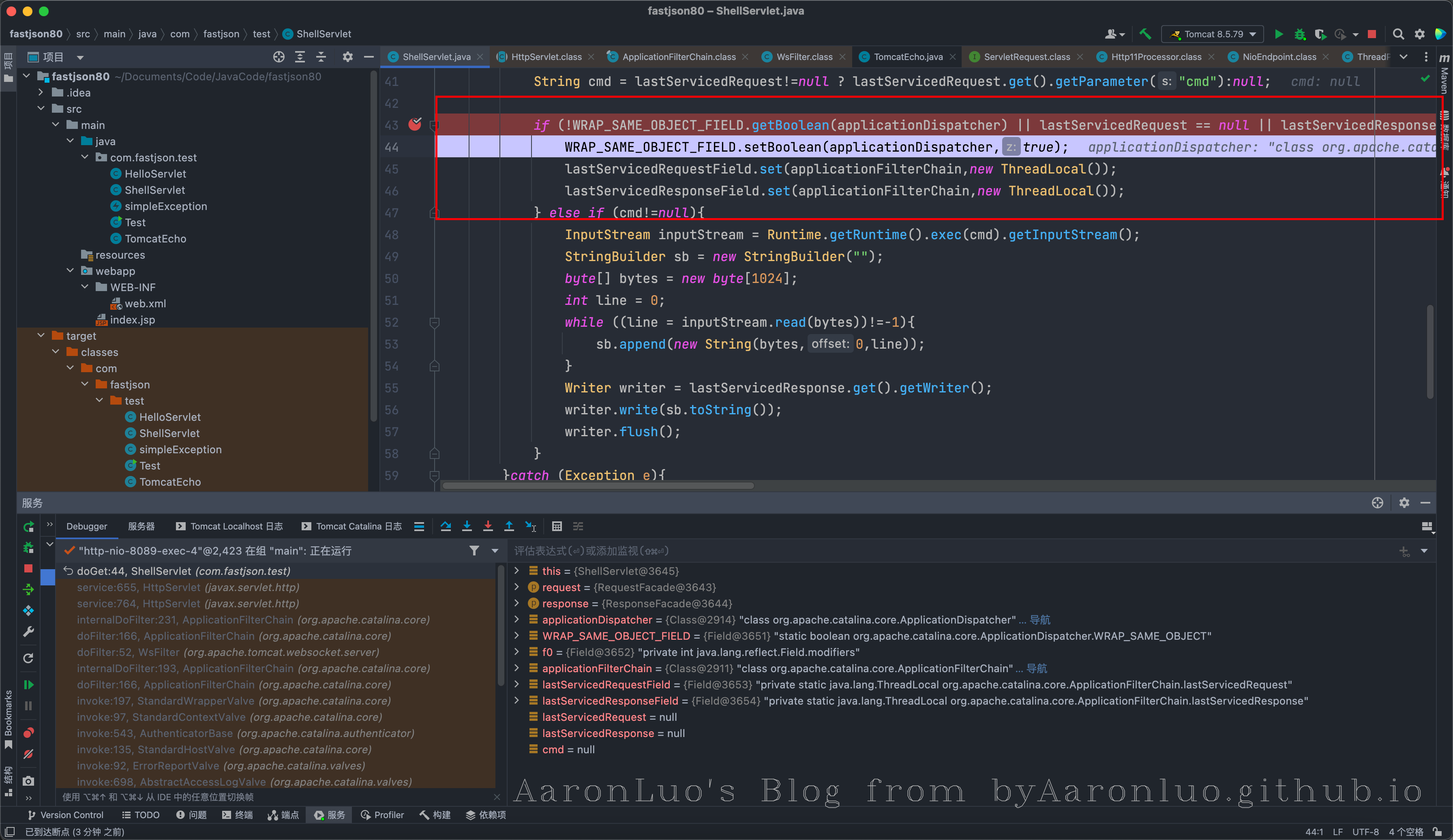The height and width of the screenshot is (840, 1453).
Task: Open thread selector dropdown arrow
Action: [495, 551]
